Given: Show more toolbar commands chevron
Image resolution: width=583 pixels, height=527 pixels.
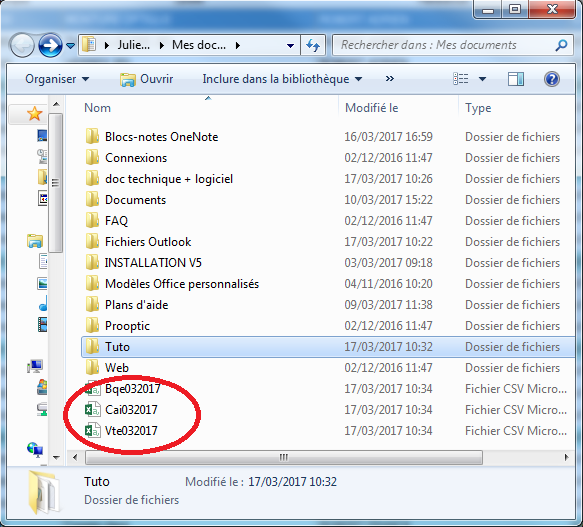Looking at the screenshot, I should (x=389, y=78).
